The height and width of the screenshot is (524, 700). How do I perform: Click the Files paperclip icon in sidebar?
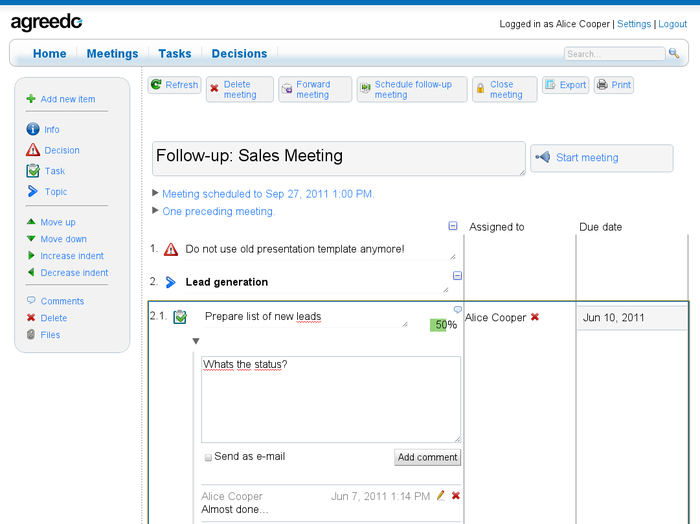[x=32, y=335]
